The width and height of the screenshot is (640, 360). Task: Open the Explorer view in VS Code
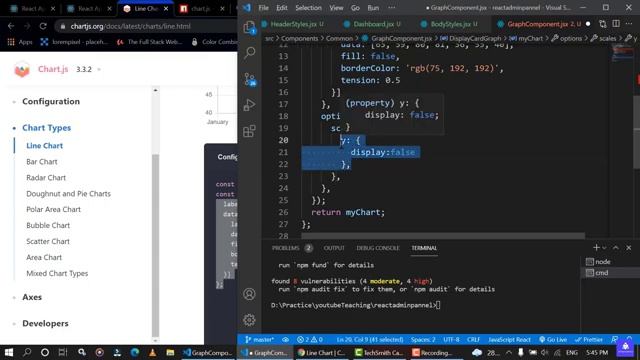[249, 27]
